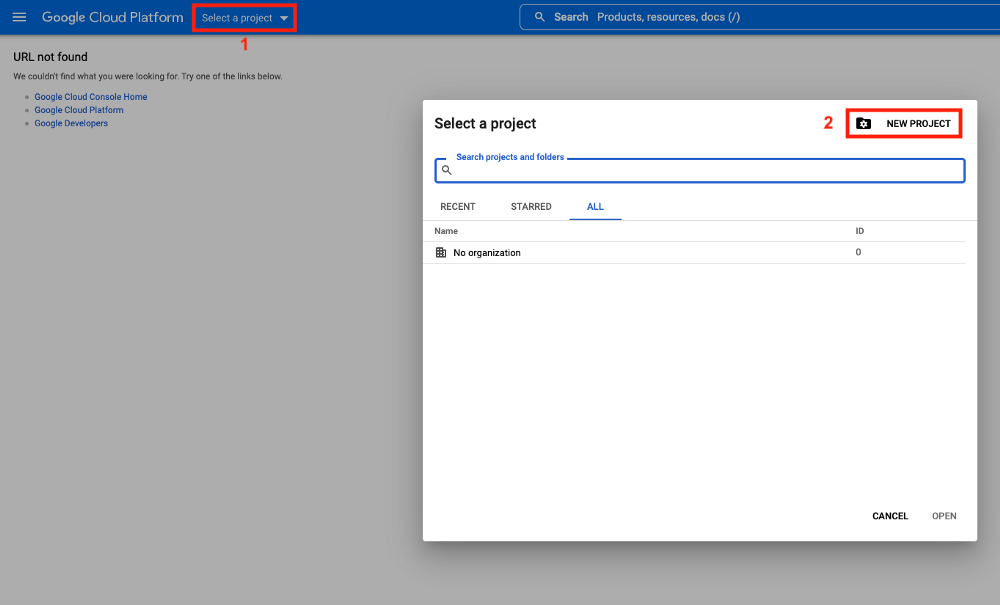This screenshot has width=1000, height=605.
Task: Click the ID column header
Action: pyautogui.click(x=860, y=231)
